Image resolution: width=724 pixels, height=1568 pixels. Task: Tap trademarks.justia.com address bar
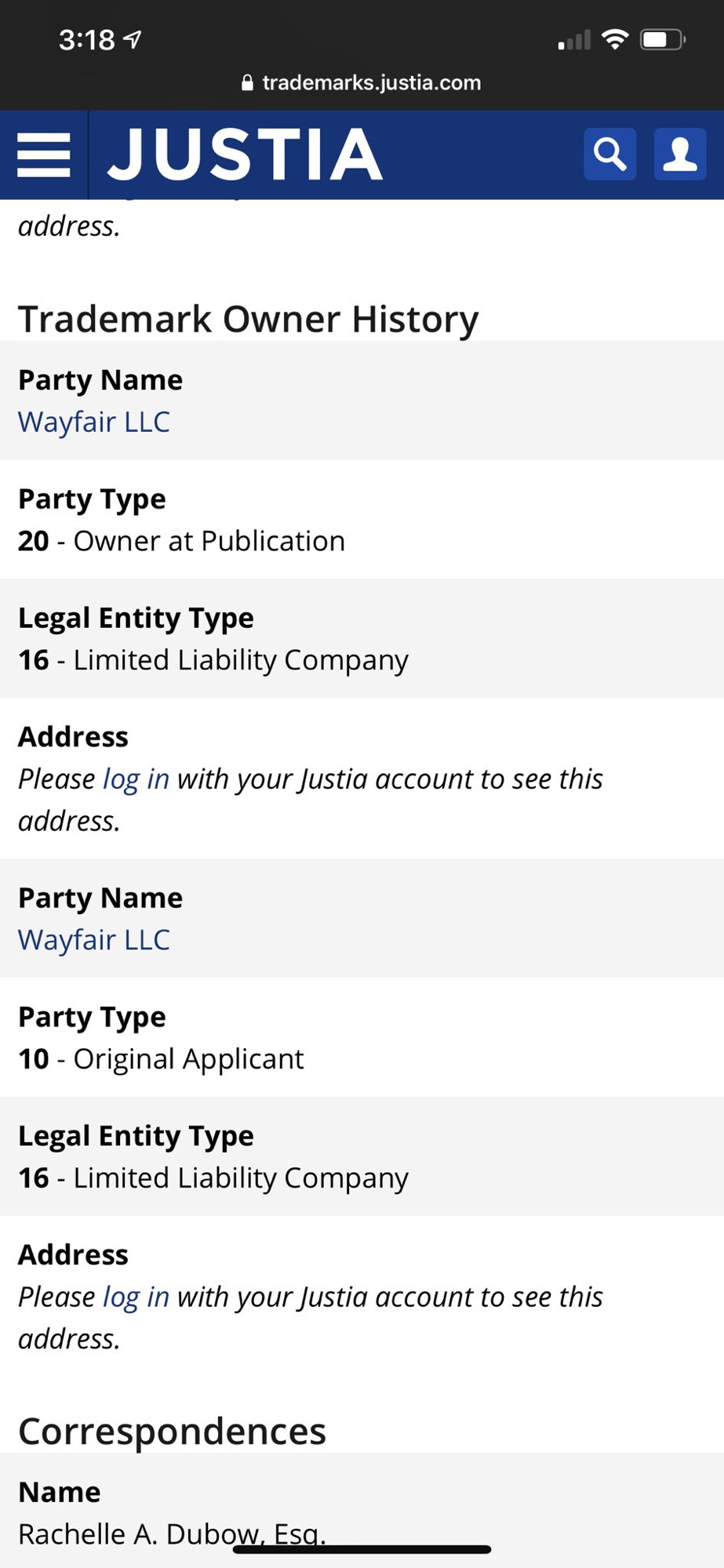(371, 83)
